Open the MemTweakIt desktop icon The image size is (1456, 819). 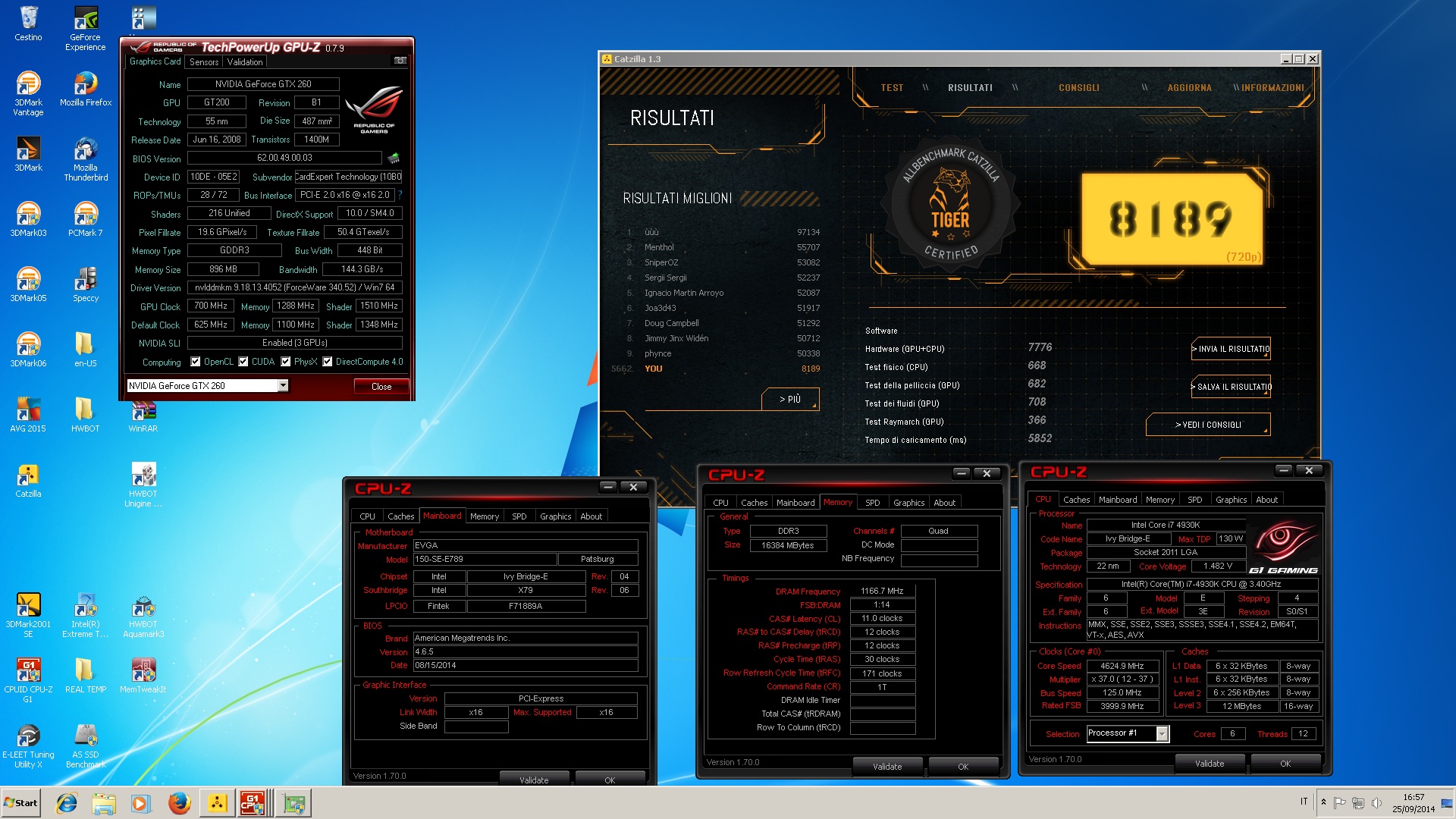(x=143, y=676)
